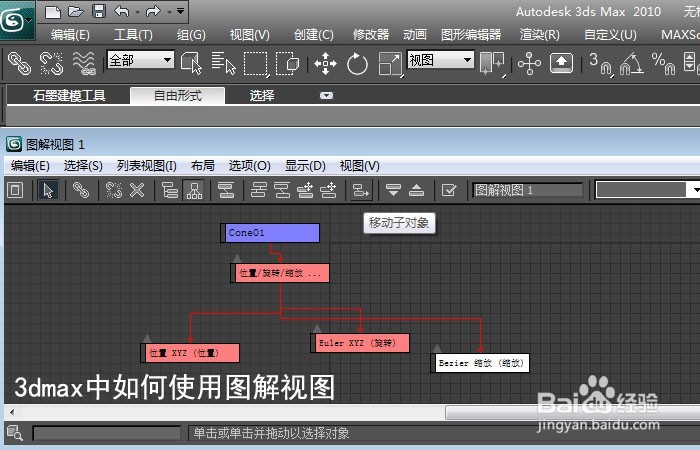
Task: Toggle the 3D Snaps button
Action: [x=600, y=63]
